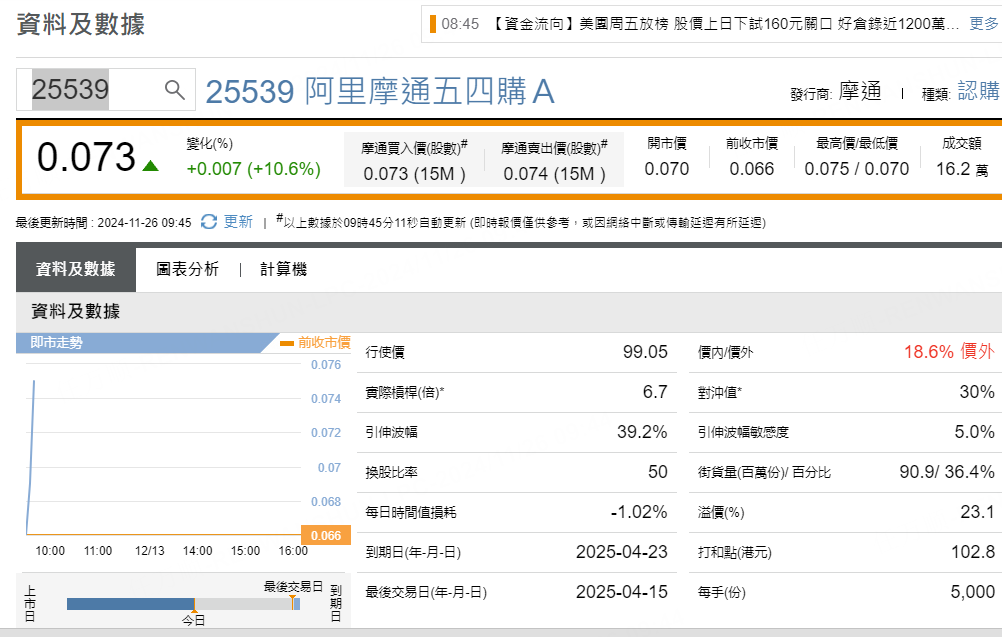
Task: Click the expiry date 2025-04-23
Action: click(621, 552)
